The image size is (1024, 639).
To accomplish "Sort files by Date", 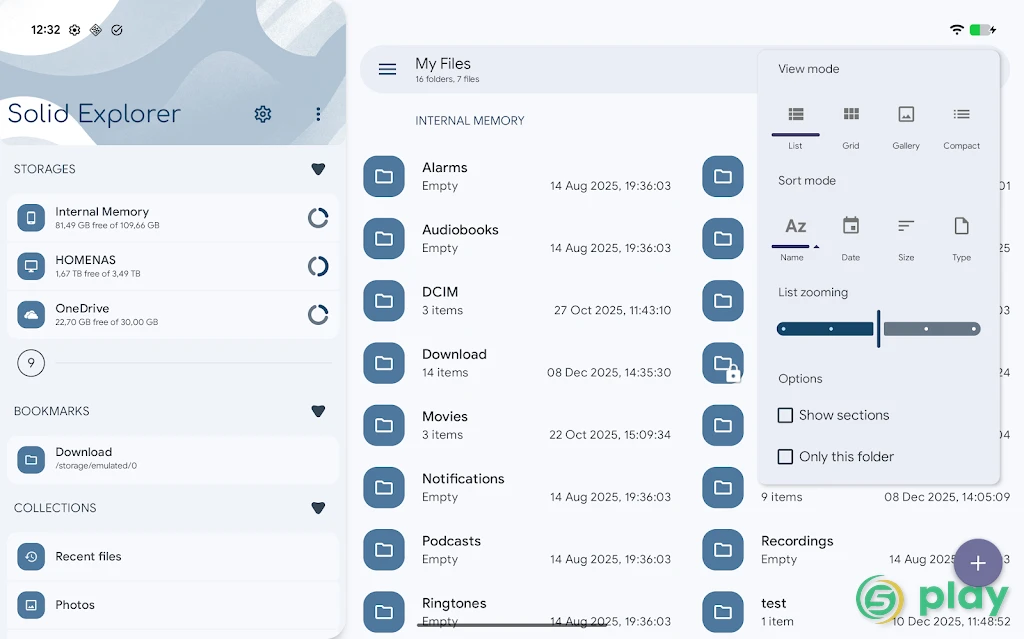I will 850,238.
